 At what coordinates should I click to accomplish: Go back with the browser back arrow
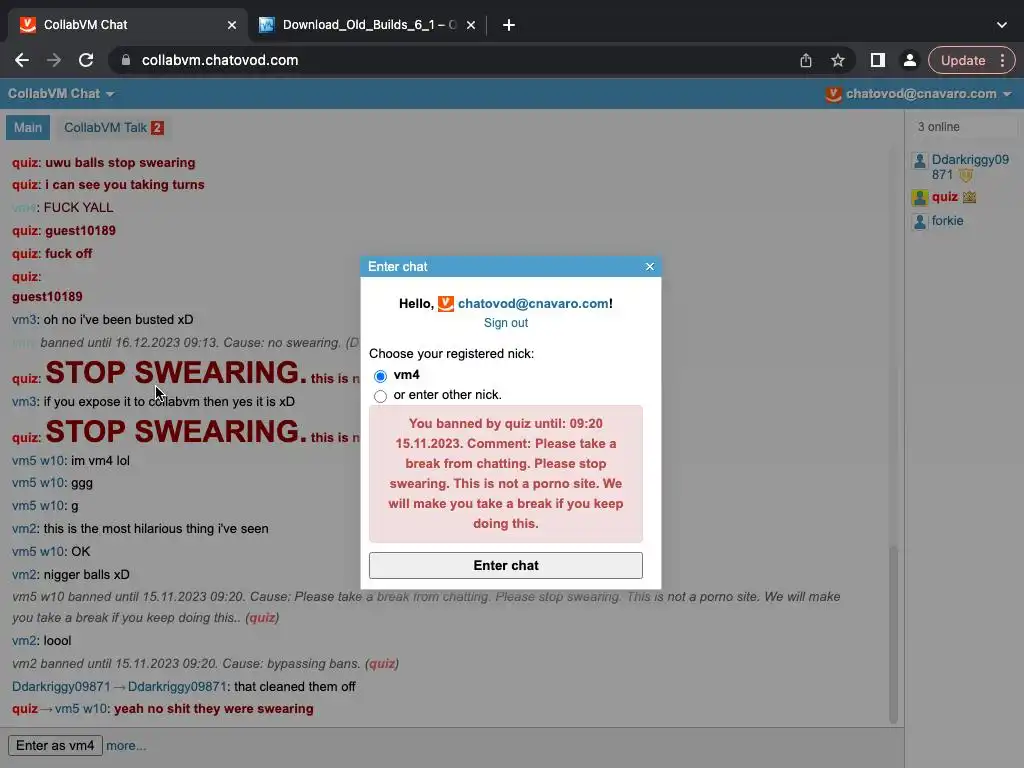pos(22,60)
